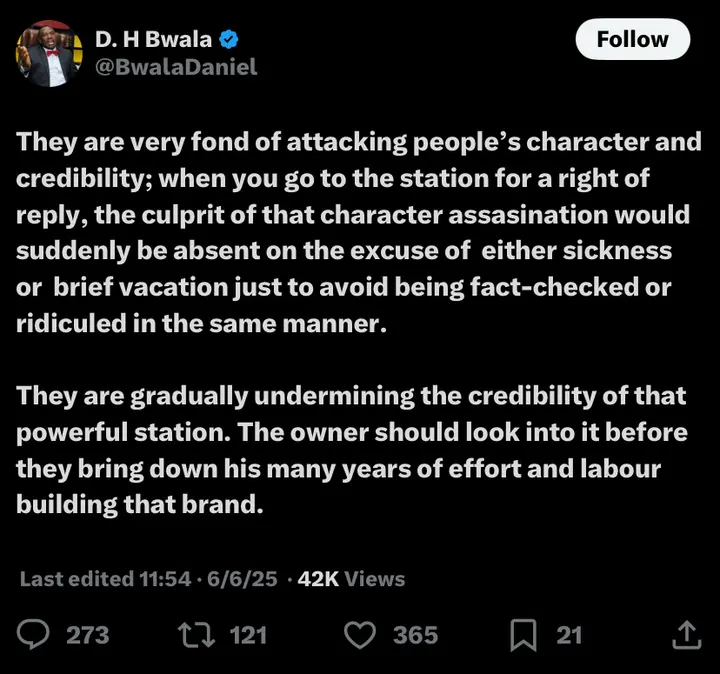
Task: Like the tweet with the heart icon
Action: [359, 634]
